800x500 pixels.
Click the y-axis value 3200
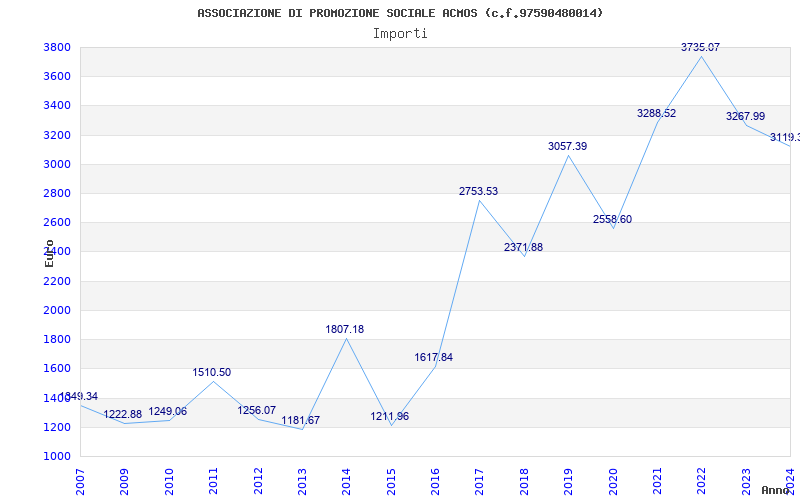tap(57, 136)
